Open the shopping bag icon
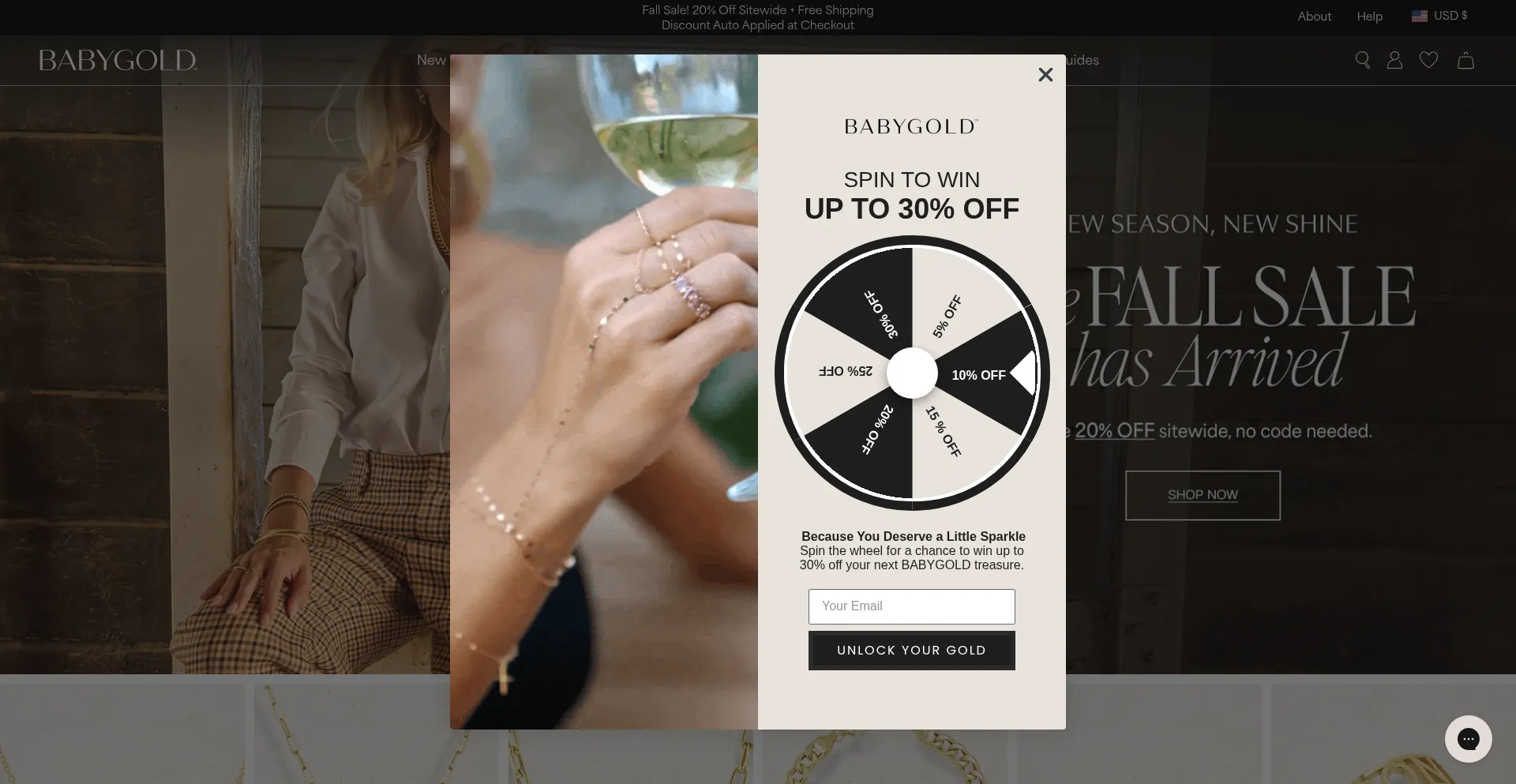Screen dimensions: 1516x784 click(1465, 60)
